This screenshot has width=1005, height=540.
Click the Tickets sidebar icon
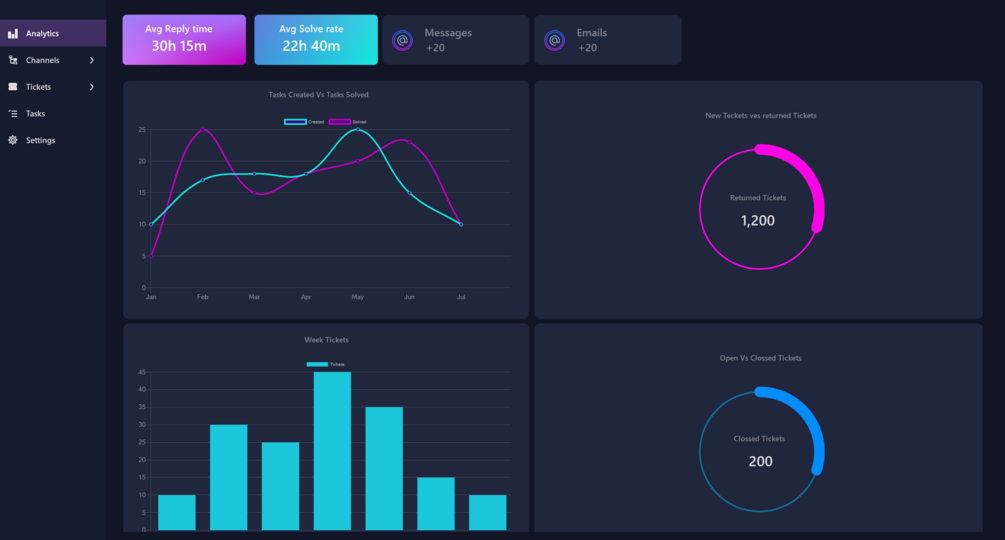tap(13, 86)
